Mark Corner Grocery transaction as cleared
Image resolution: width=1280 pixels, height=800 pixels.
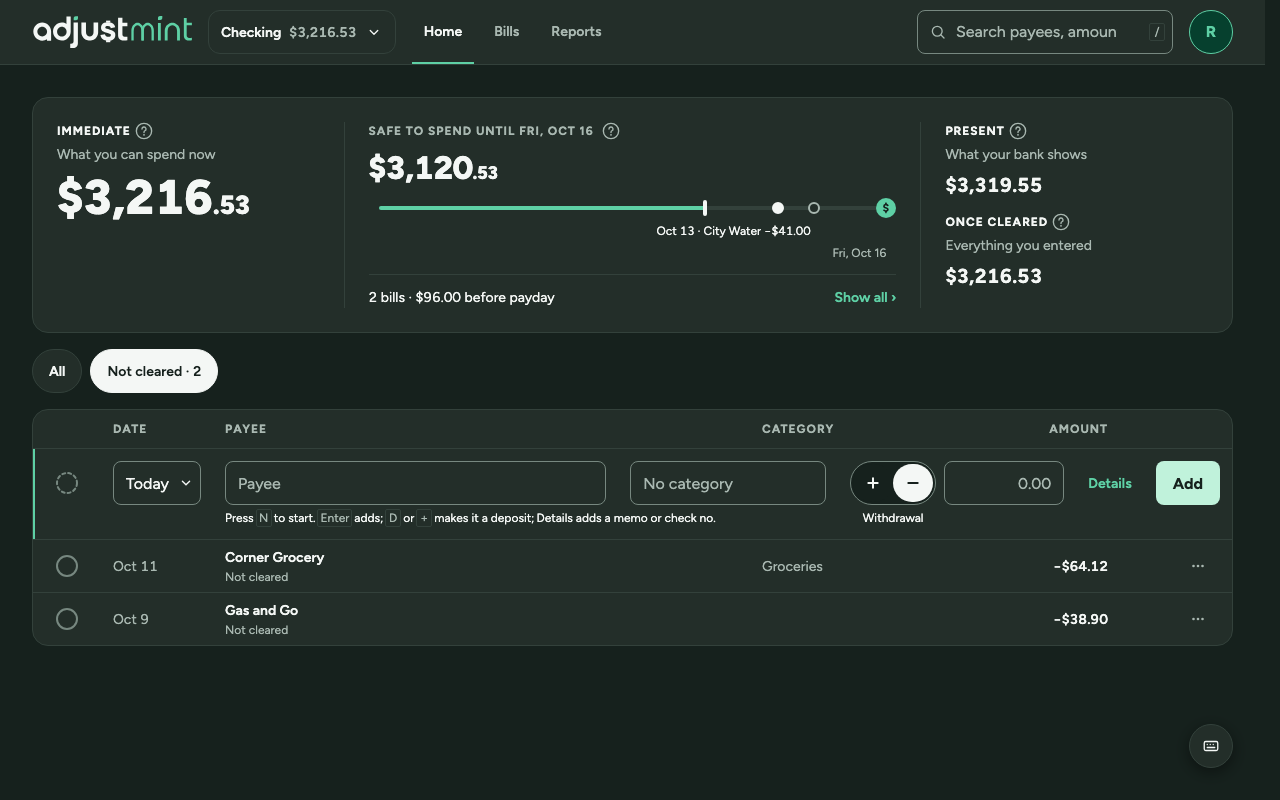(67, 566)
